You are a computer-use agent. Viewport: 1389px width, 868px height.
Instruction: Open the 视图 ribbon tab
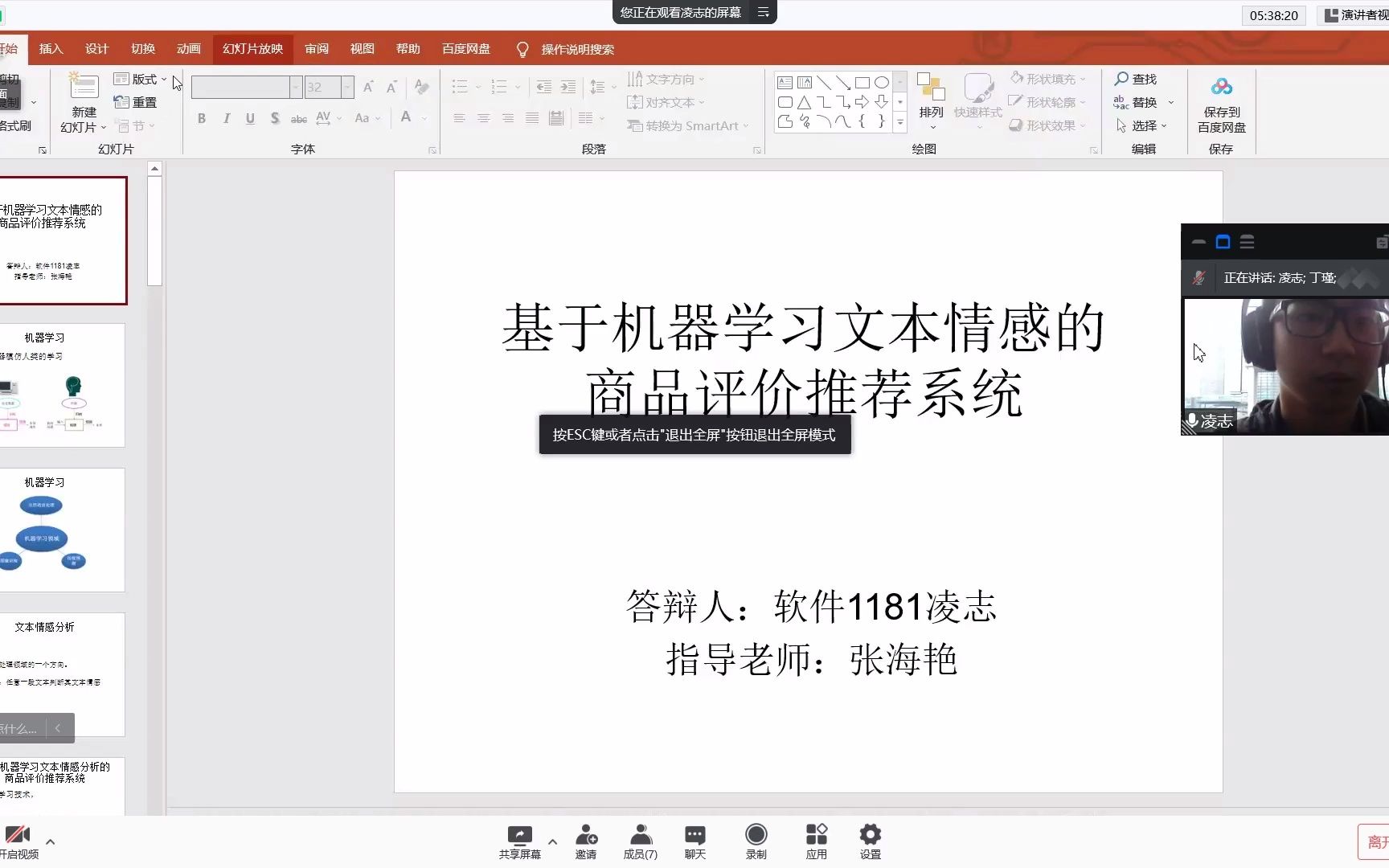(x=362, y=48)
